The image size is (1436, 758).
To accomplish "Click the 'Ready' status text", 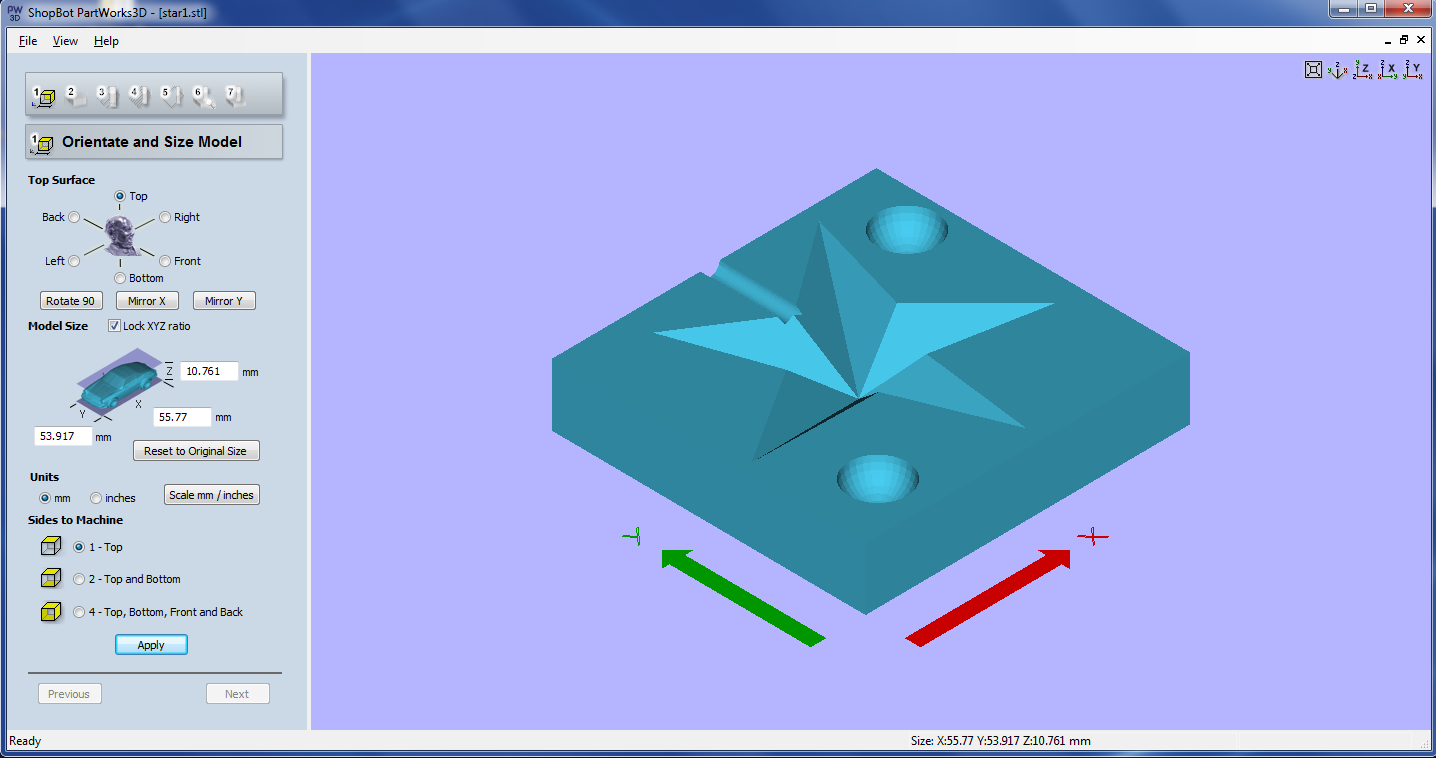I will tap(25, 741).
